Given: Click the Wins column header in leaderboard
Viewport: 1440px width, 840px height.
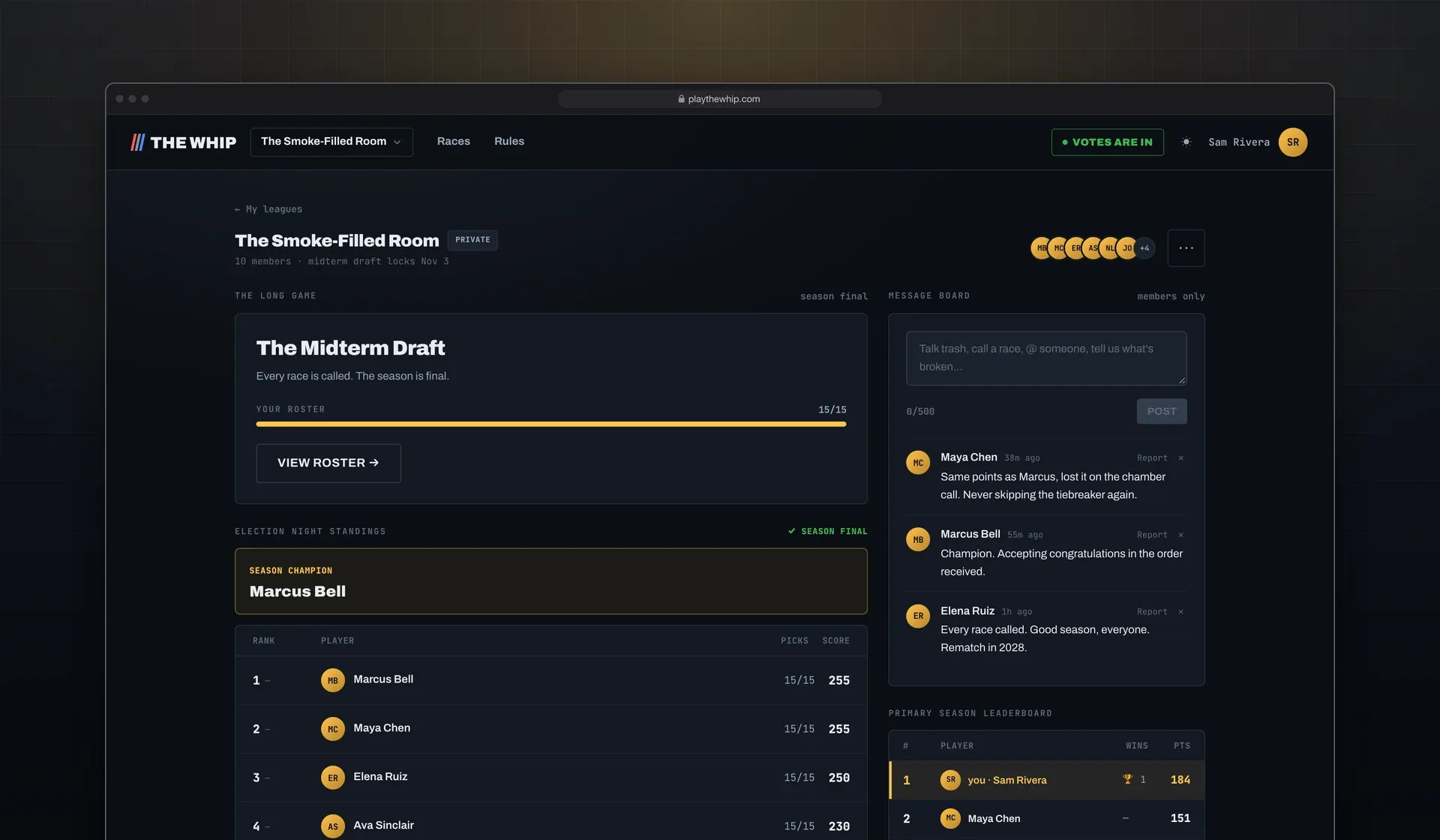Looking at the screenshot, I should click(x=1136, y=746).
